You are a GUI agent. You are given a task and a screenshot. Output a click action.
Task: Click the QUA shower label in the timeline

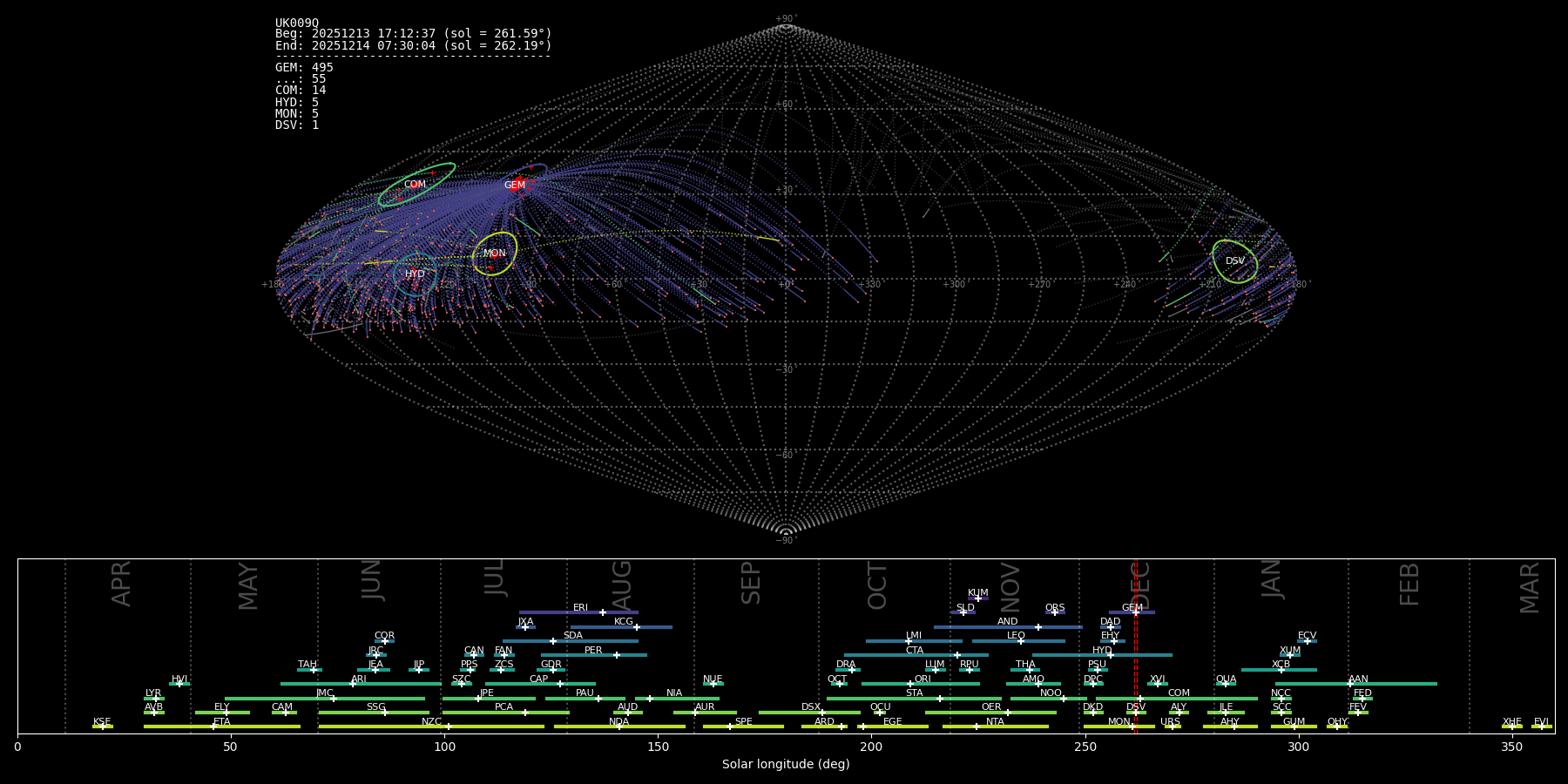pyautogui.click(x=1226, y=679)
